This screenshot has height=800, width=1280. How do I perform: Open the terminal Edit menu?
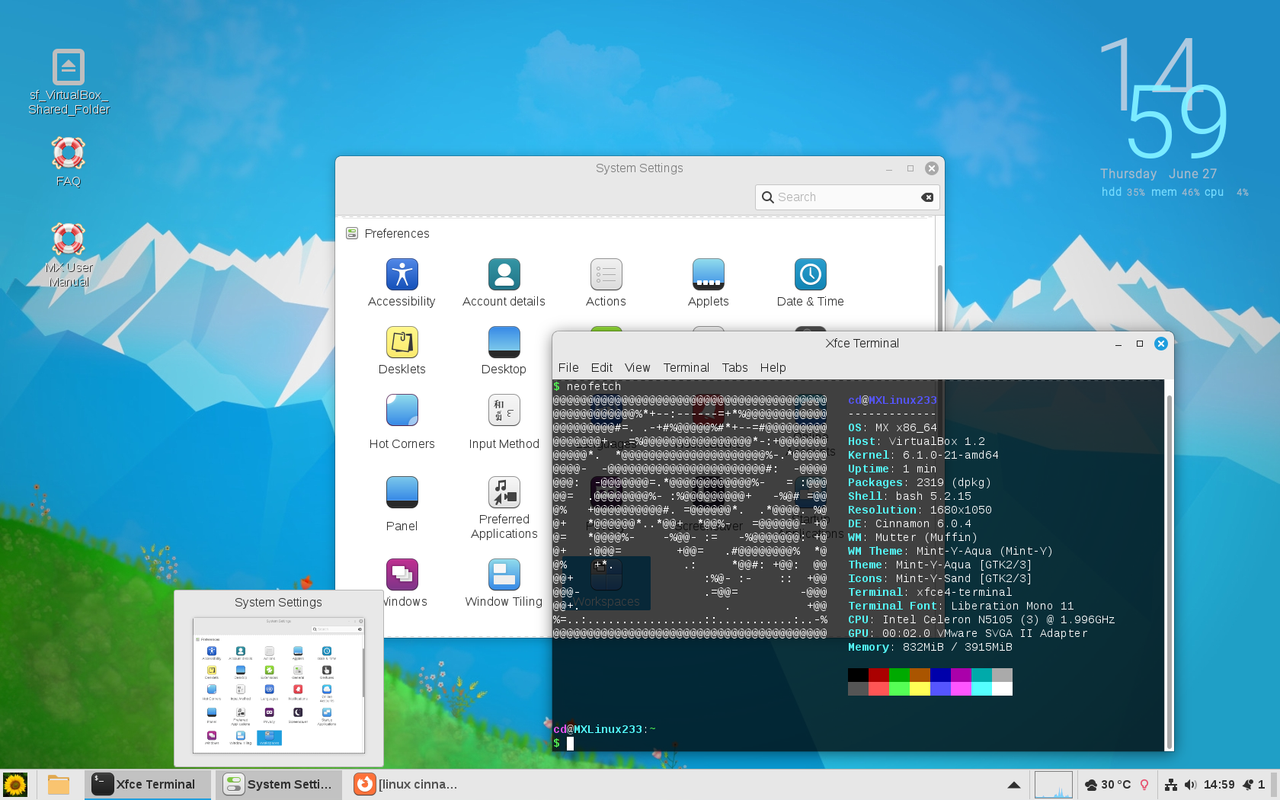click(x=602, y=367)
